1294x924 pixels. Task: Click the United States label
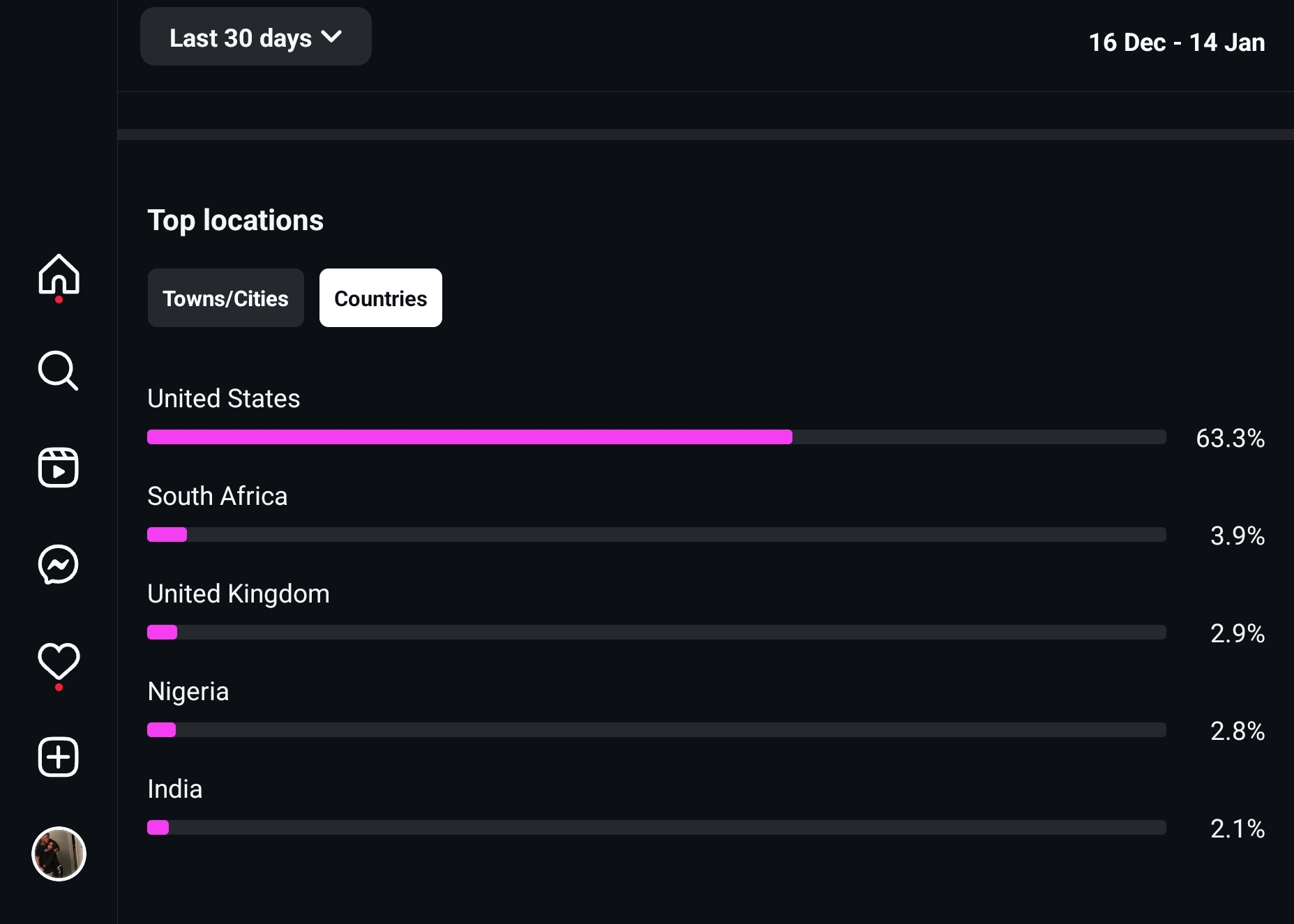coord(224,398)
